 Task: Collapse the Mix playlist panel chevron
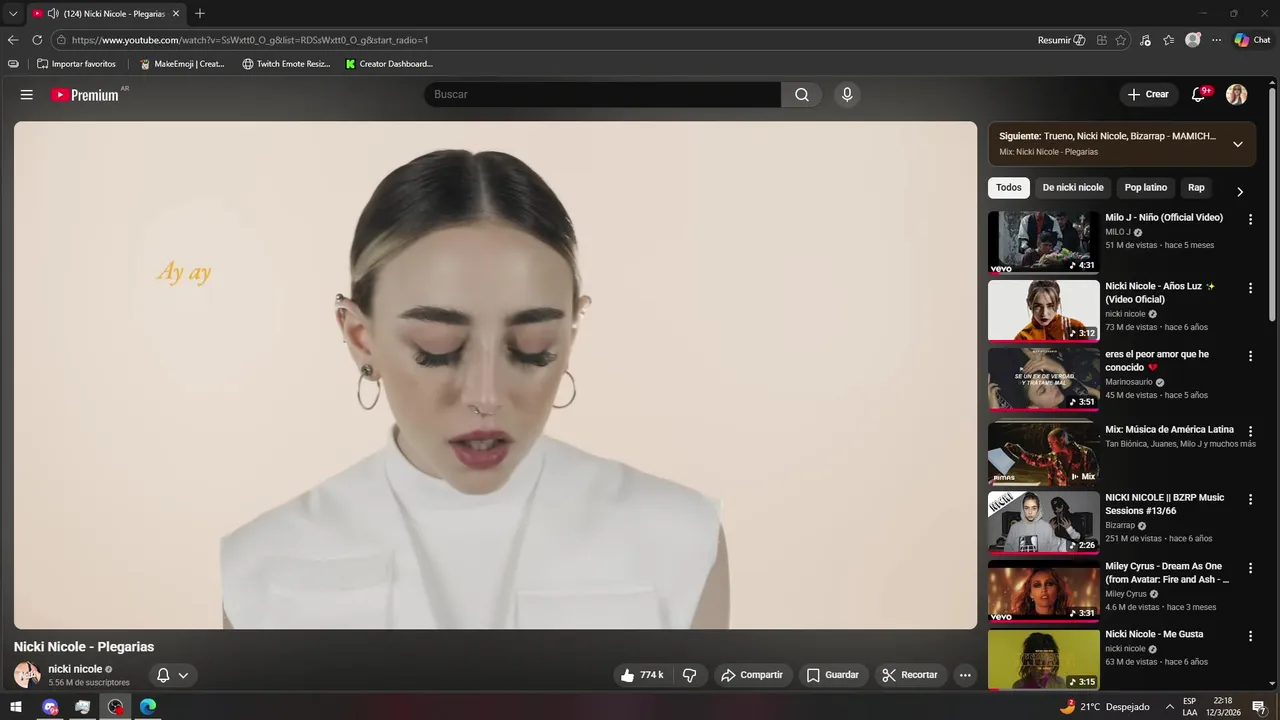1238,144
